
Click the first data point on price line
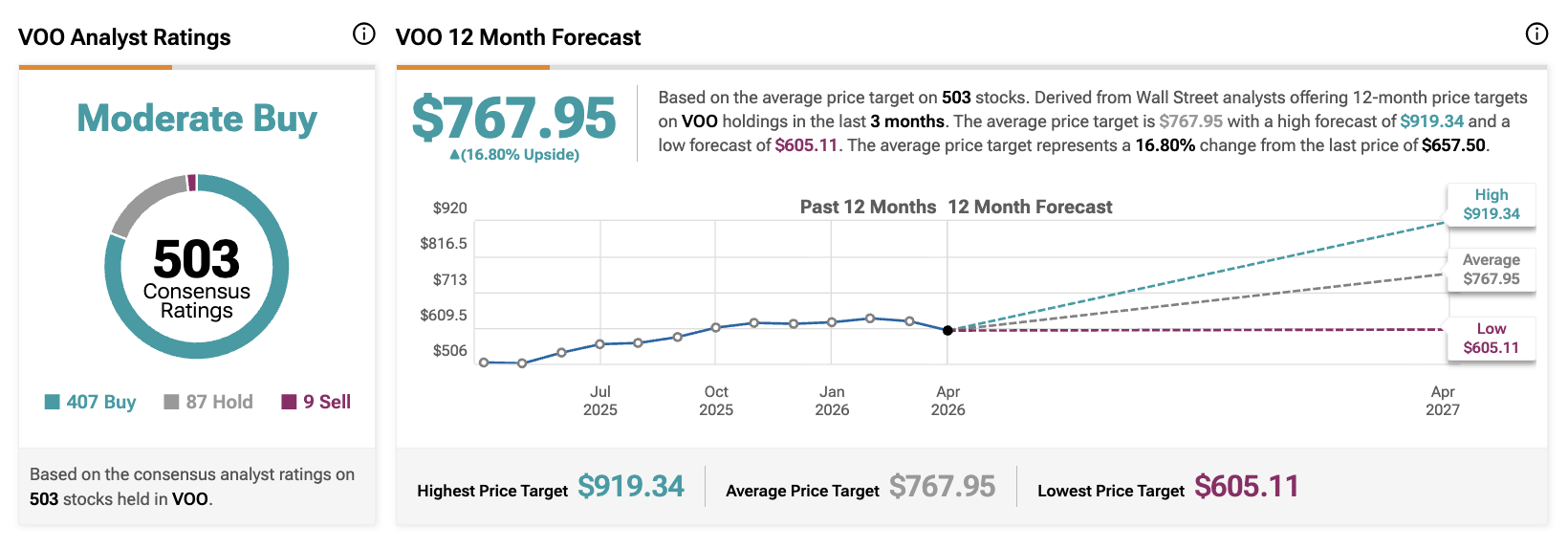(x=484, y=362)
